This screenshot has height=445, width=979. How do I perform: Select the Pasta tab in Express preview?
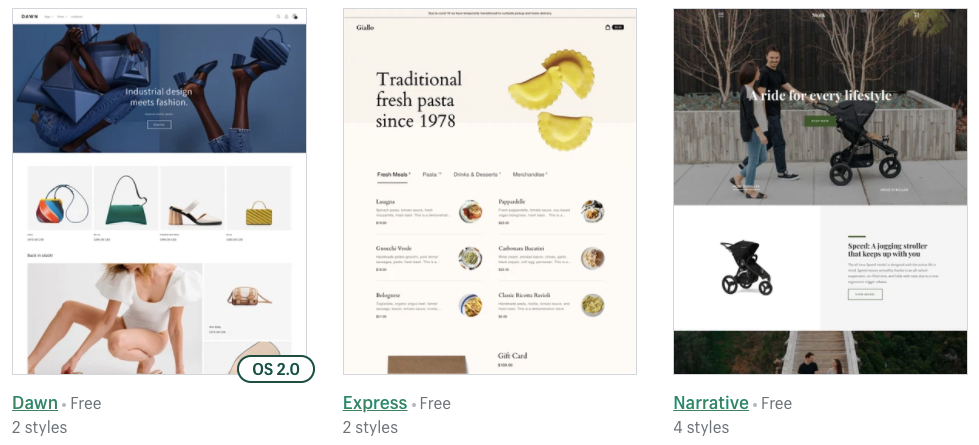pos(431,175)
